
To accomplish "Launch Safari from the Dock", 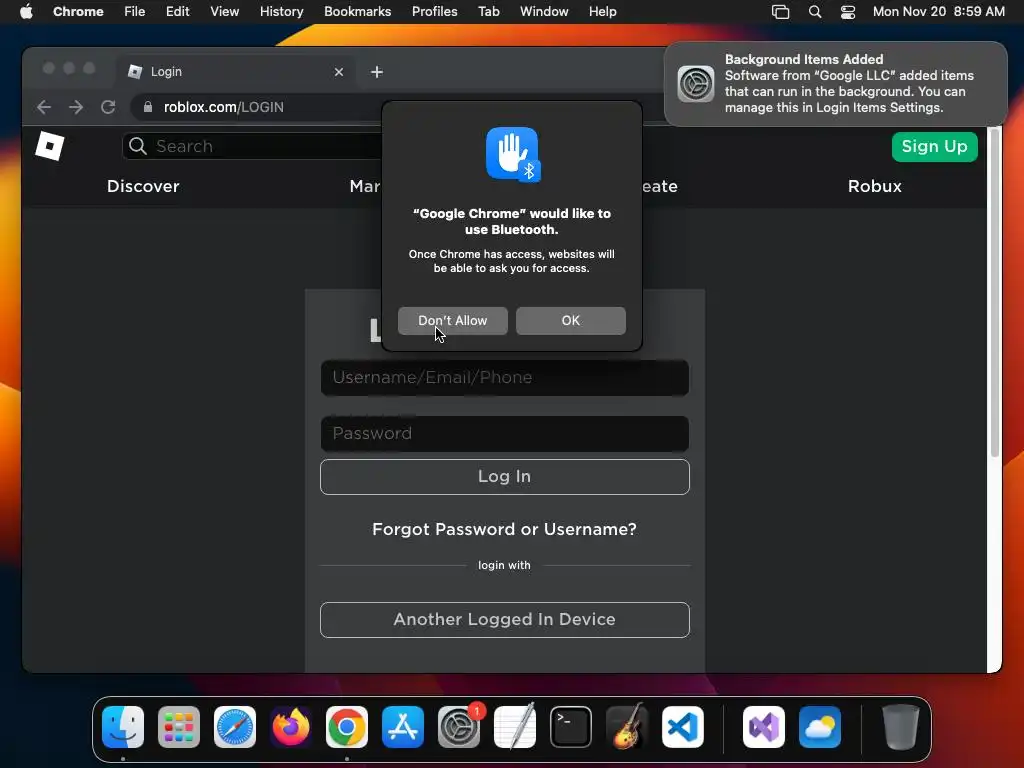I will pos(235,727).
